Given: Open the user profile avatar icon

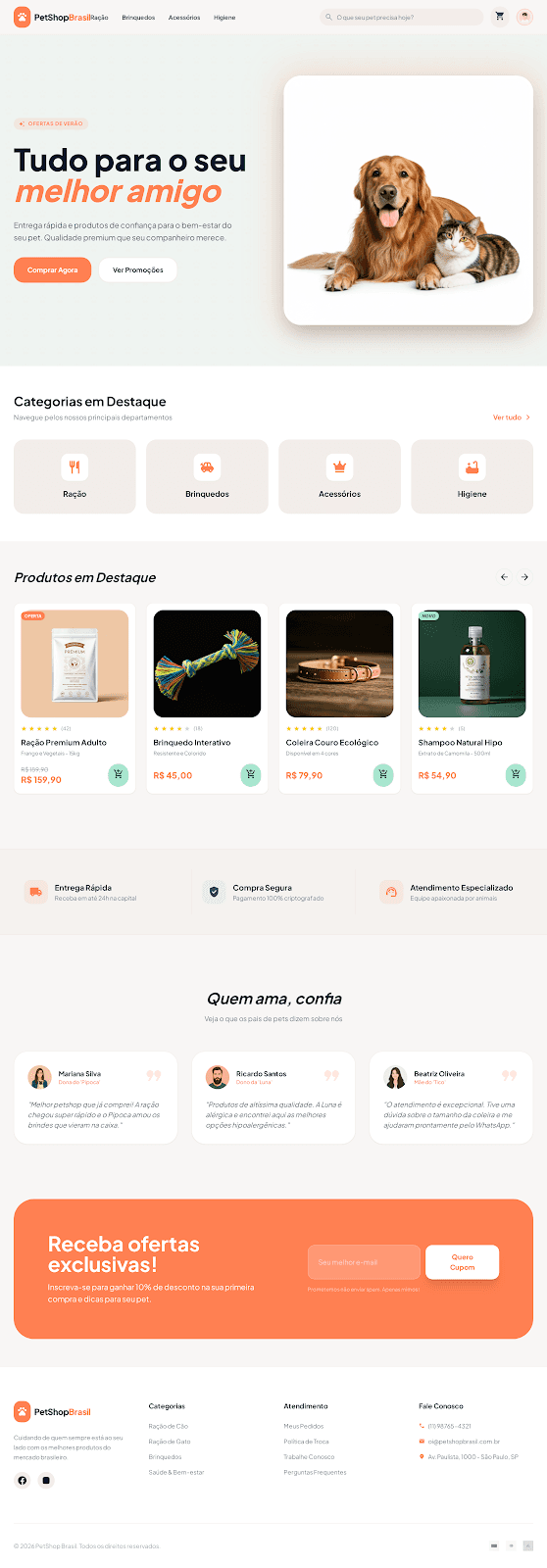Looking at the screenshot, I should (x=524, y=17).
